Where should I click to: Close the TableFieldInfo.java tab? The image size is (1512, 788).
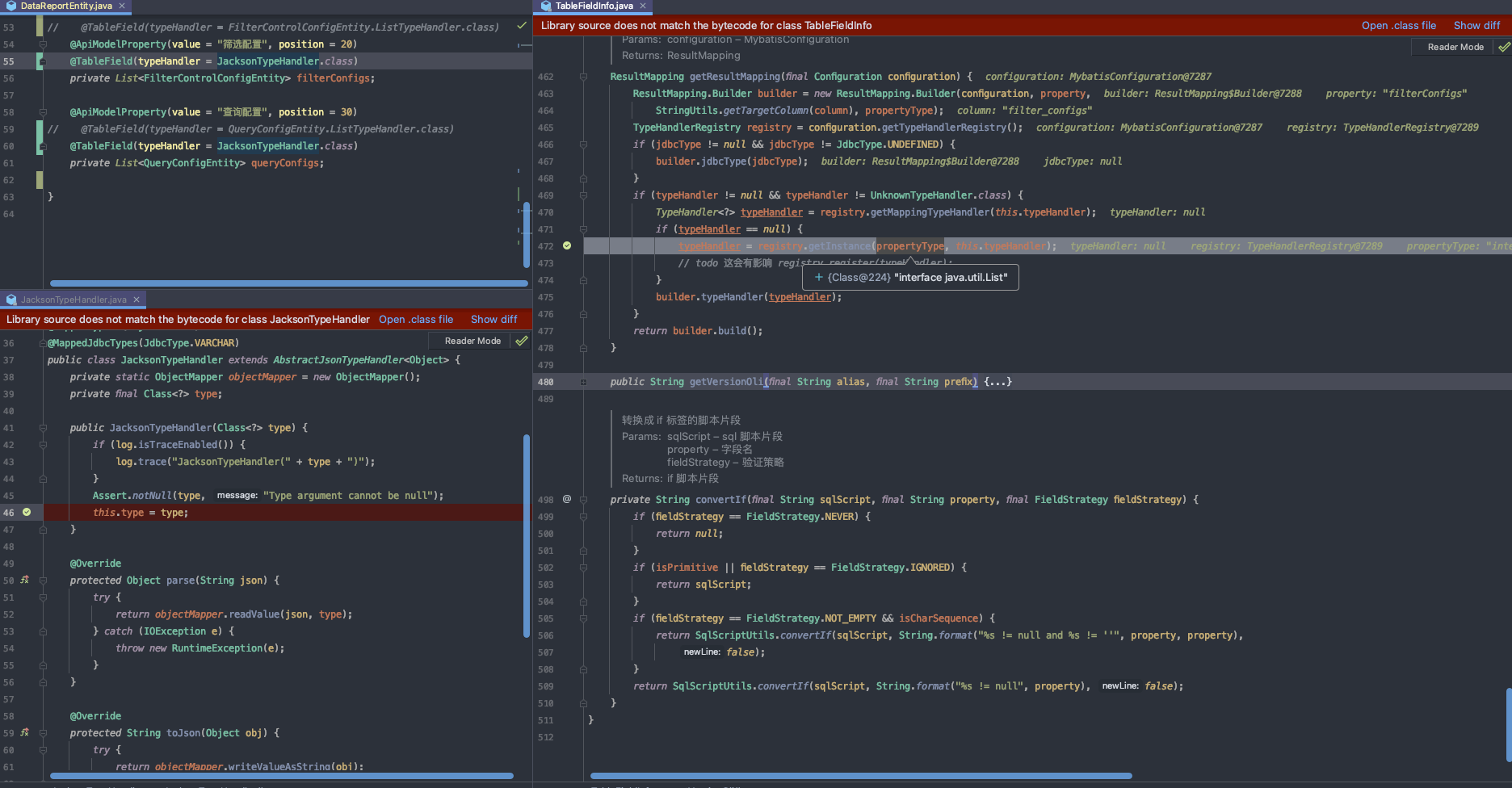pos(643,6)
